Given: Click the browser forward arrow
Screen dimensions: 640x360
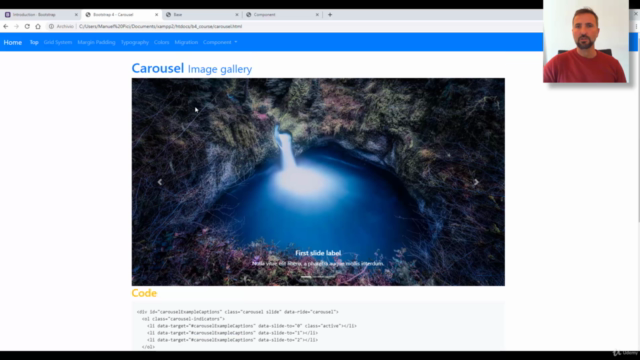Looking at the screenshot, I should tap(16, 26).
